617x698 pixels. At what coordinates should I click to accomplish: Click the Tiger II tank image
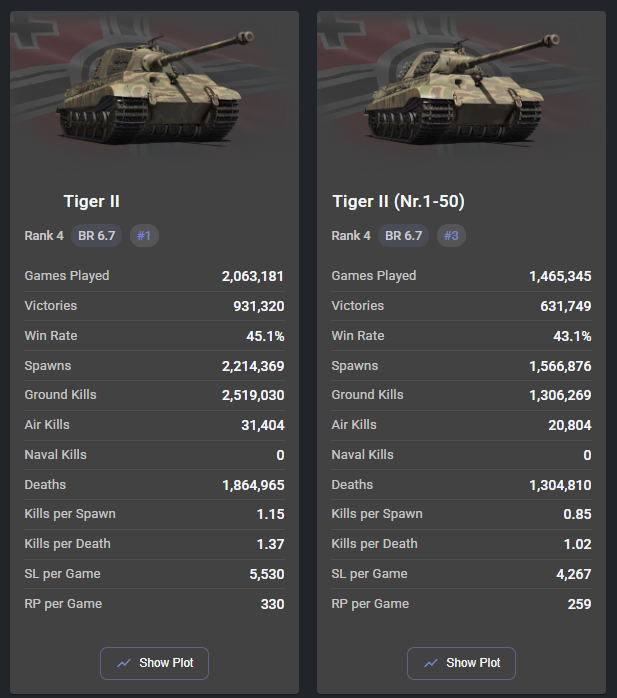pyautogui.click(x=154, y=87)
